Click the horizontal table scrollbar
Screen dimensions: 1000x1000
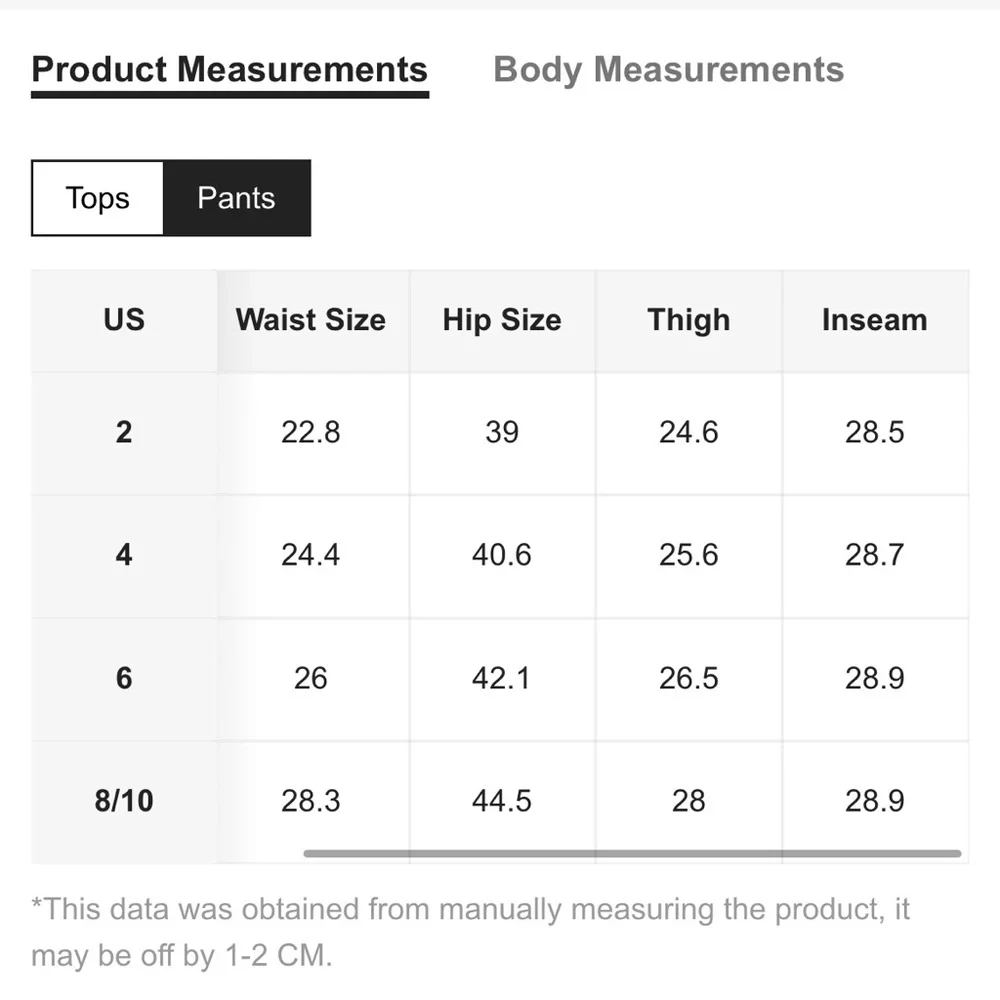[x=632, y=854]
